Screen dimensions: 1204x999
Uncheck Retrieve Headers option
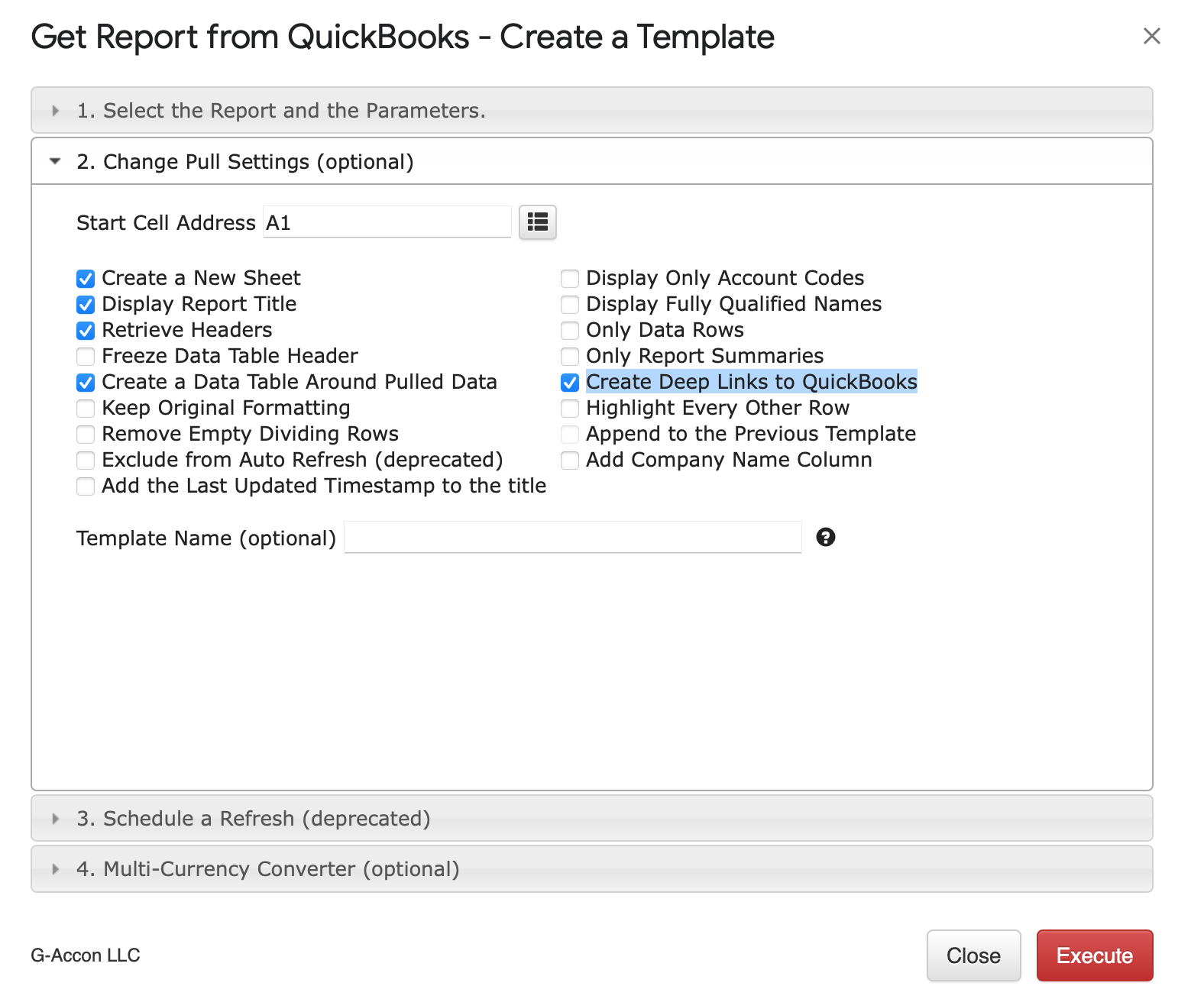[x=86, y=331]
